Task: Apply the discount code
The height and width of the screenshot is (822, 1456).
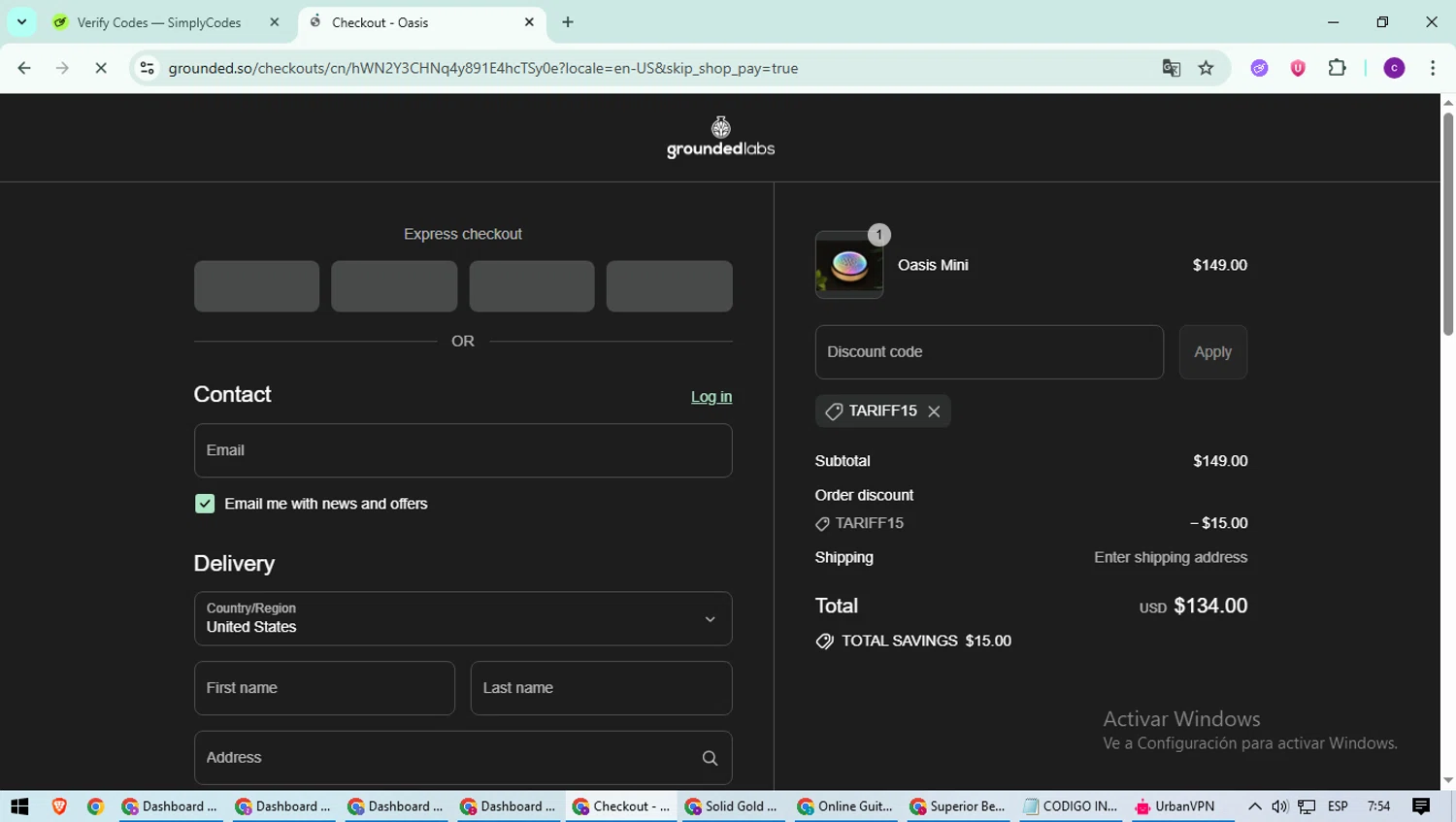Action: tap(1212, 352)
